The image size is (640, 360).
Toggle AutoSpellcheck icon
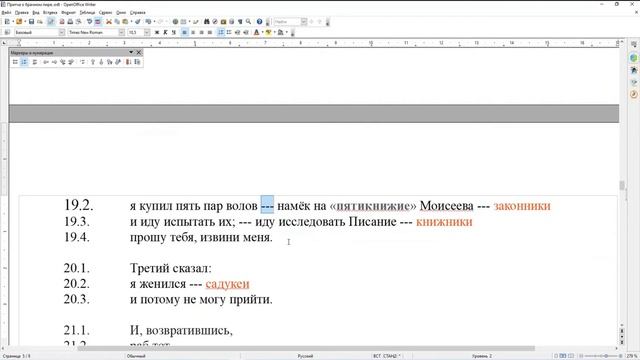point(98,22)
